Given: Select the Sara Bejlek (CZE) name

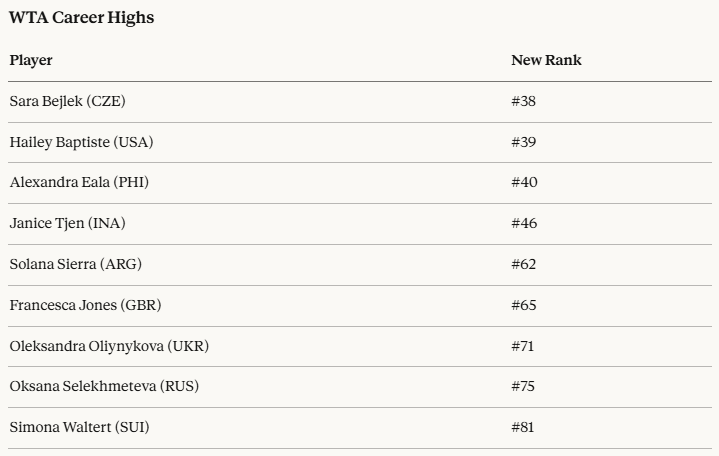Looking at the screenshot, I should coord(67,101).
